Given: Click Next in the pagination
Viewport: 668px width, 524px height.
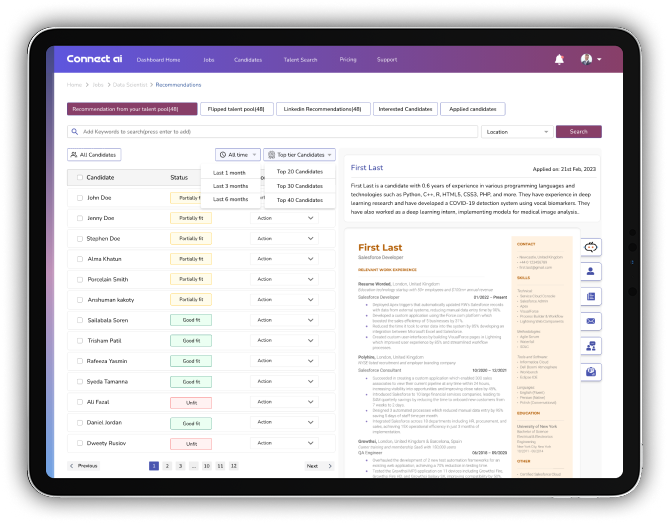Looking at the screenshot, I should click(x=318, y=466).
